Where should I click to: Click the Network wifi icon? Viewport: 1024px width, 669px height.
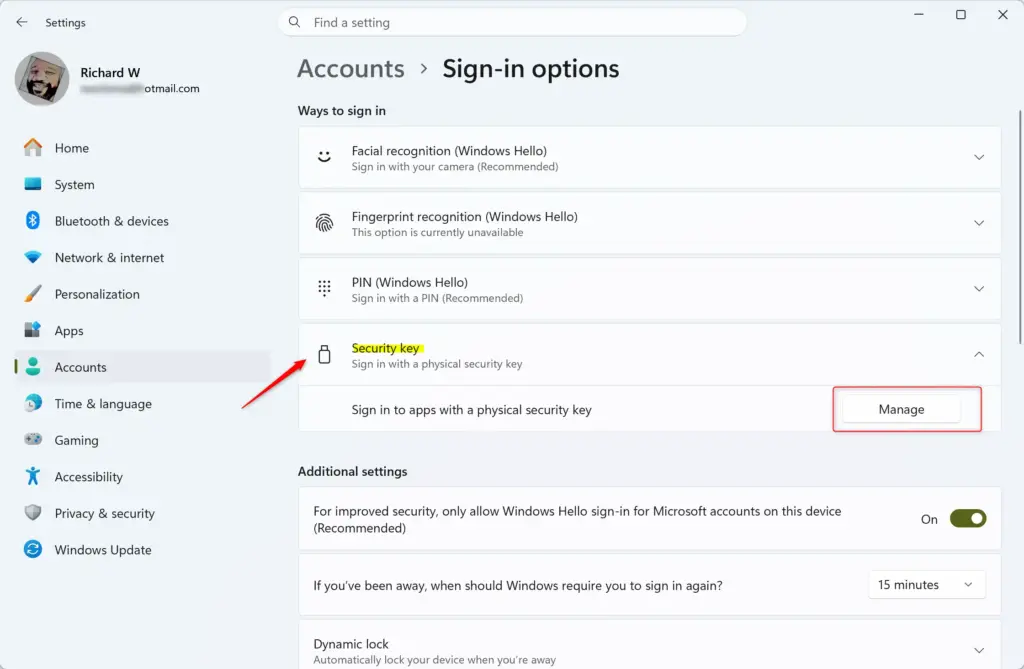pyautogui.click(x=33, y=257)
